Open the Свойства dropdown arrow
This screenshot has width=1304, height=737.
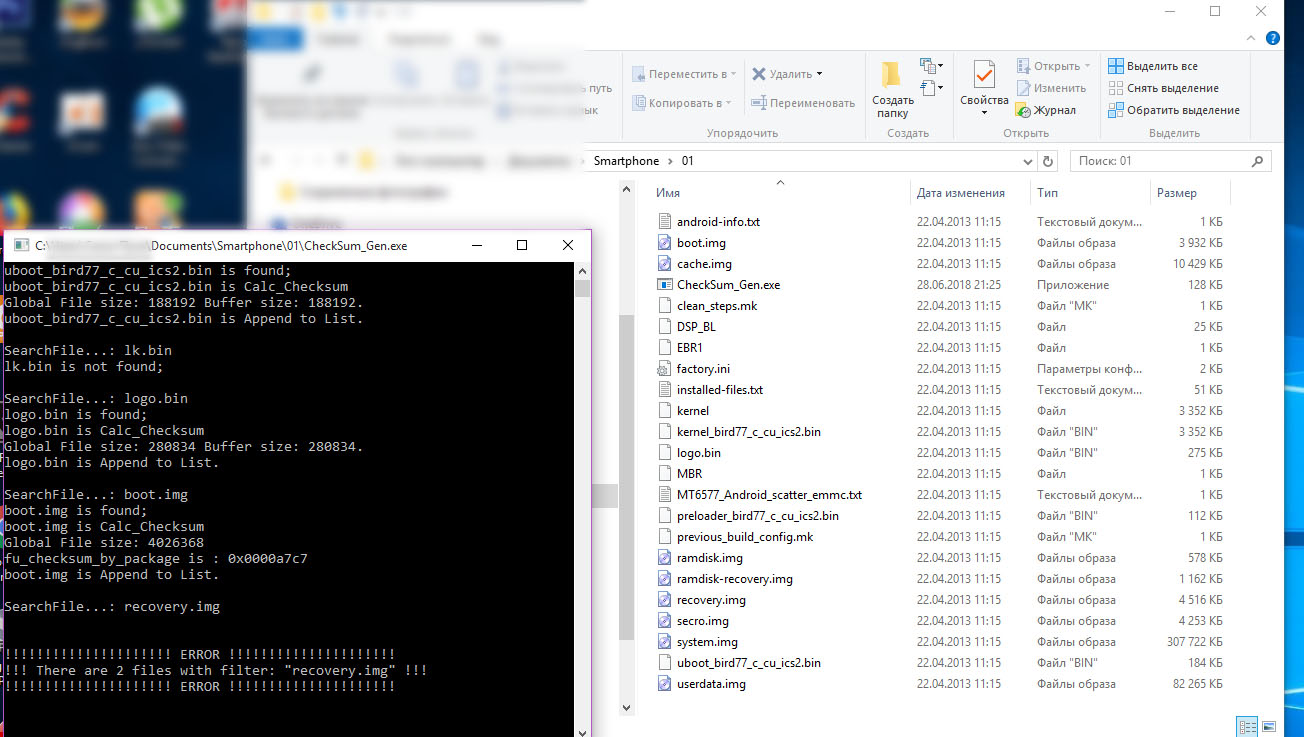point(984,112)
